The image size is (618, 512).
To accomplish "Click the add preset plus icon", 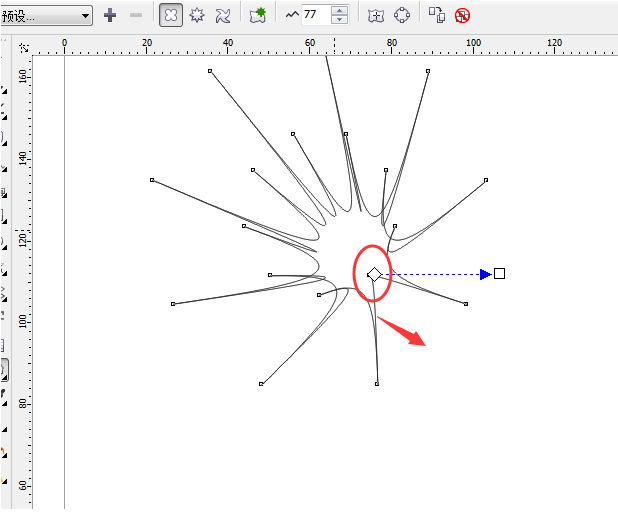I will tap(110, 15).
